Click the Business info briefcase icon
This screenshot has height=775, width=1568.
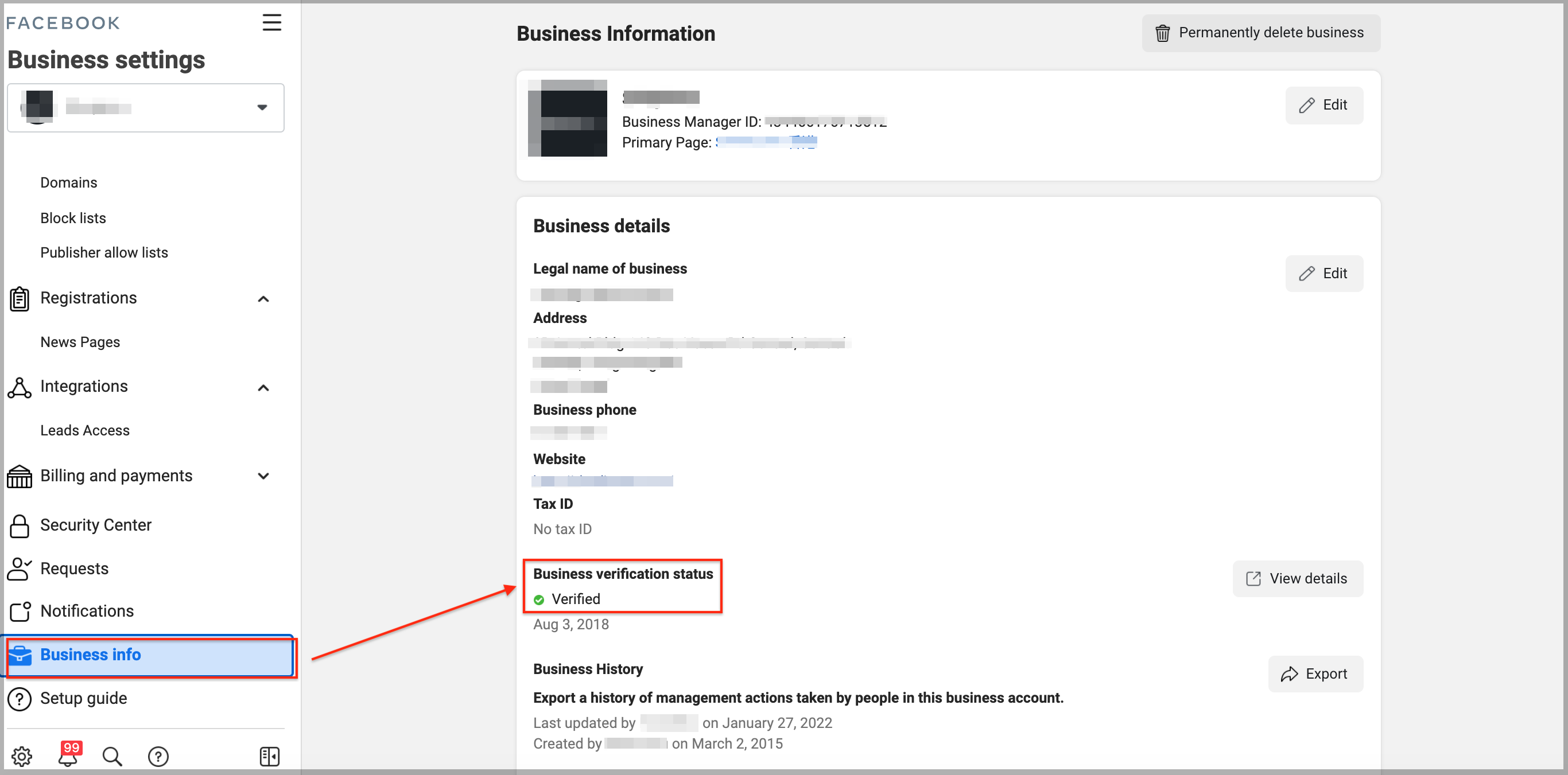point(20,655)
